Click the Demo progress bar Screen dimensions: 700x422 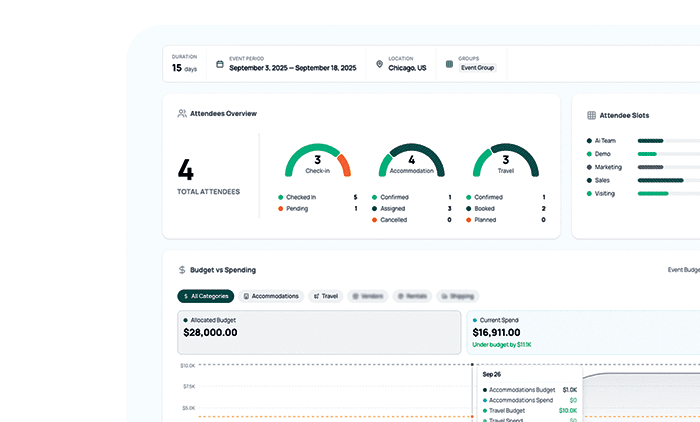click(x=669, y=154)
